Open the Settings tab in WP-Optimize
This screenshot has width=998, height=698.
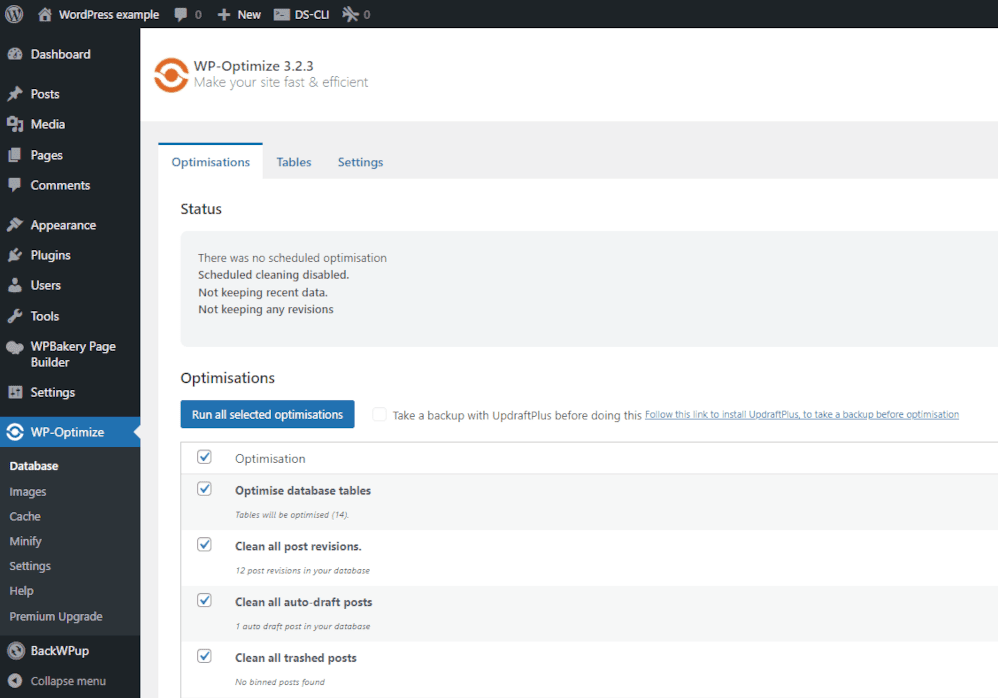click(x=360, y=162)
